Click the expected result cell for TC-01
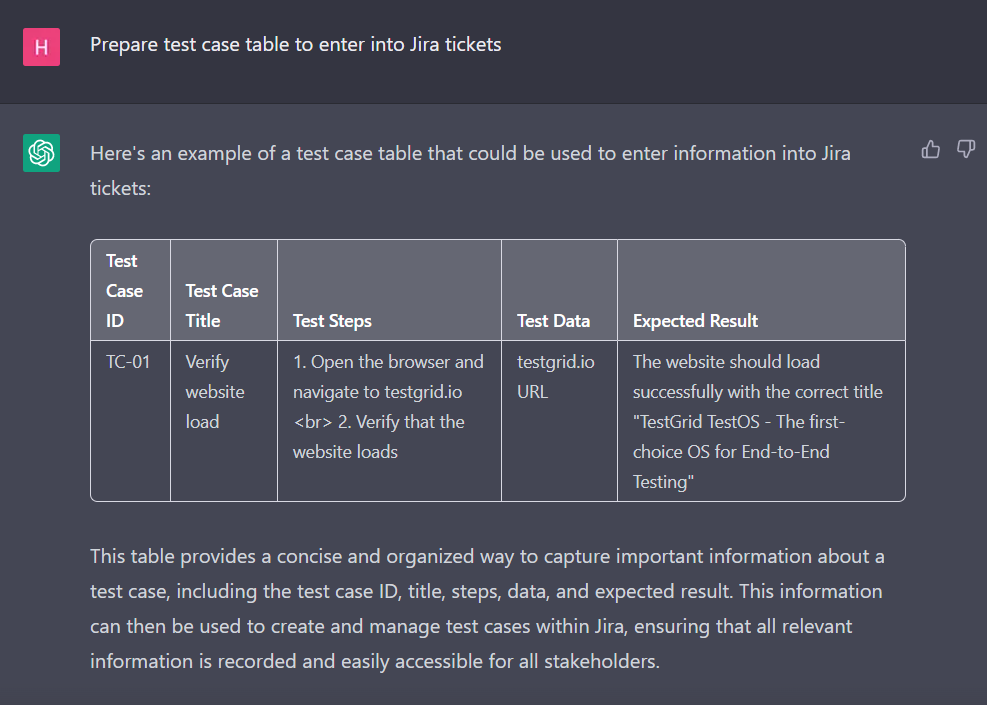Screen dimensions: 987x705 point(757,421)
